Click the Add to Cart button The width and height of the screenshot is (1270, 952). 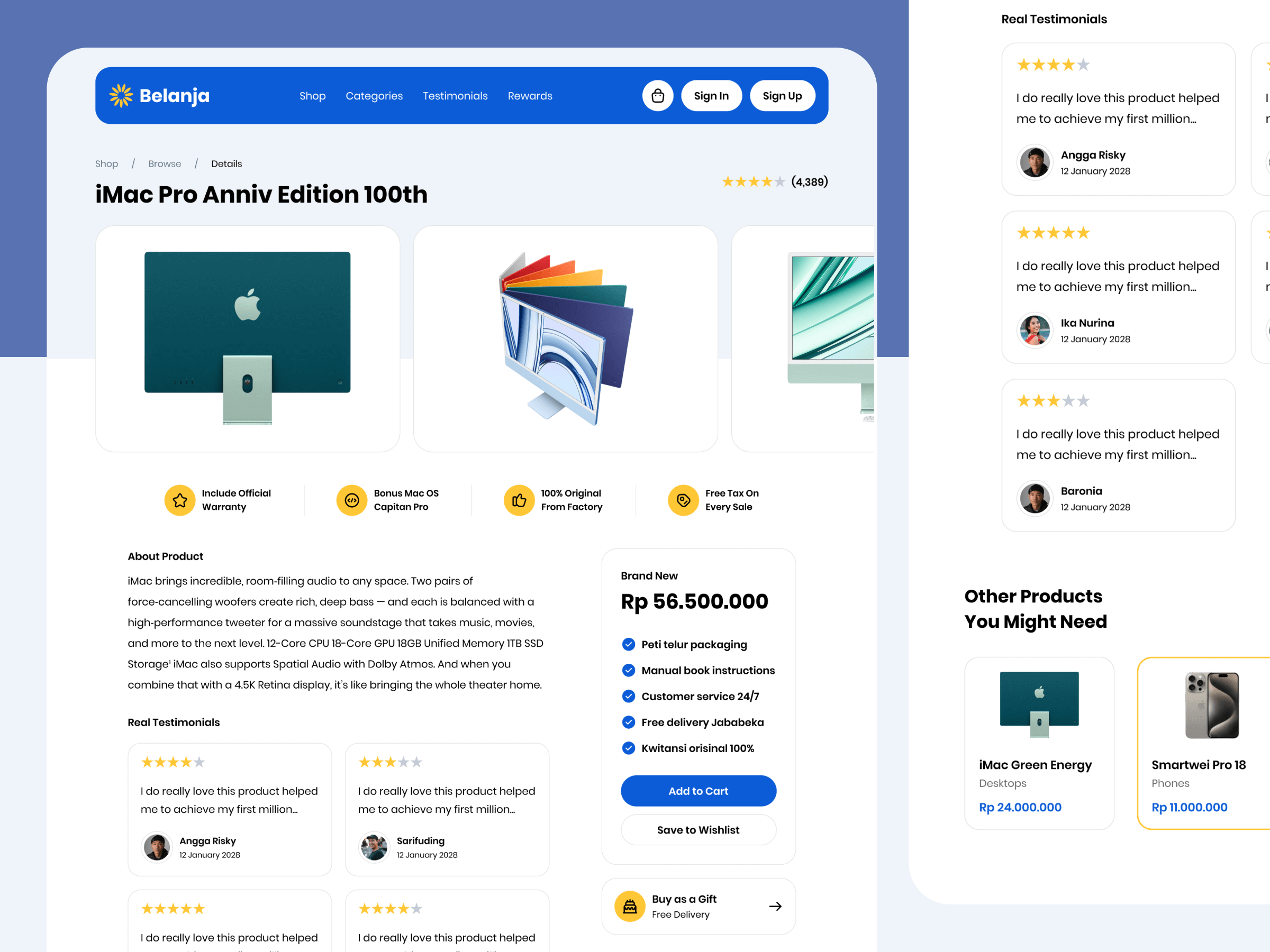pyautogui.click(x=698, y=791)
